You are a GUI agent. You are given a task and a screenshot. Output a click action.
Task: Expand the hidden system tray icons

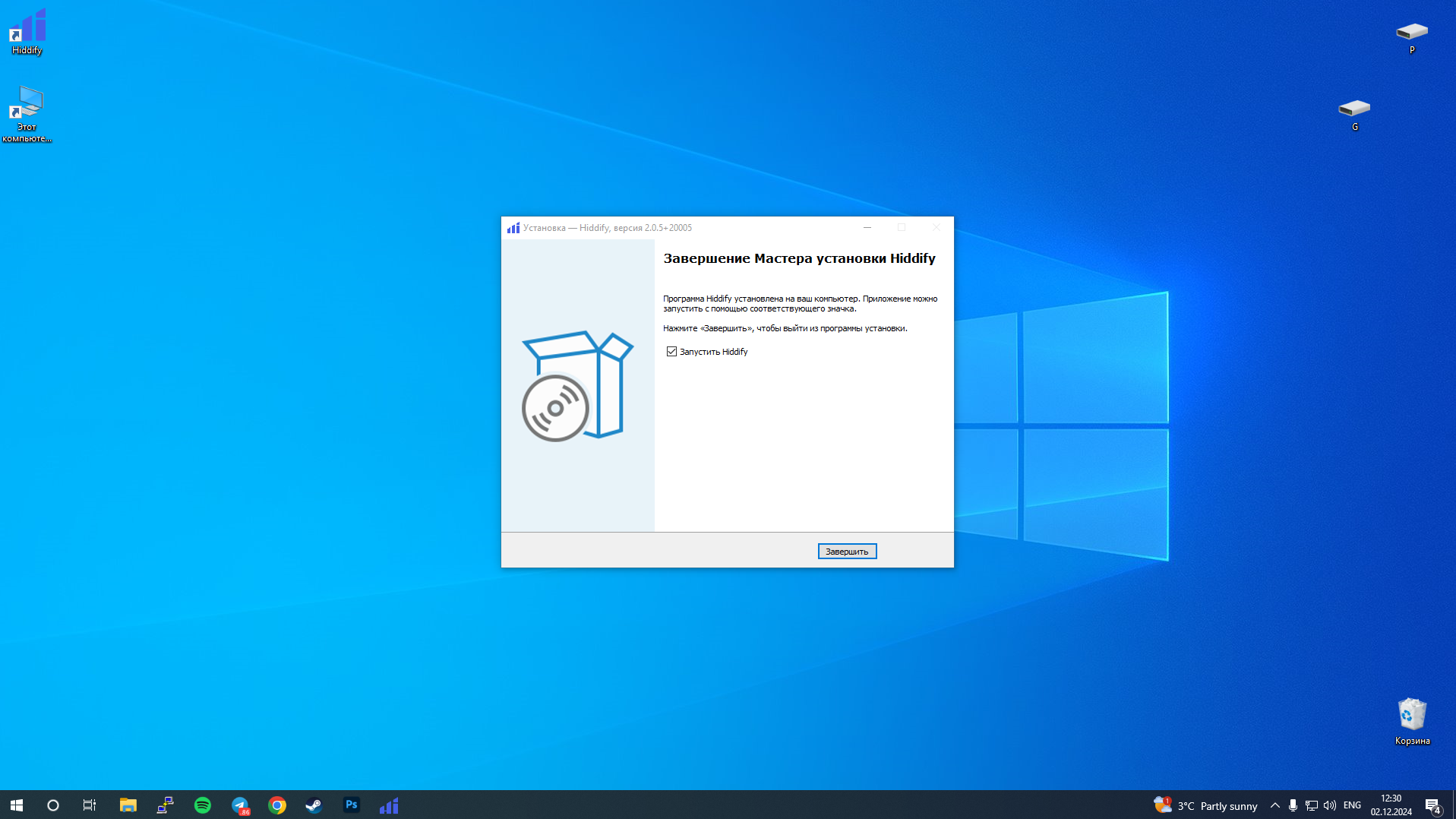pyautogui.click(x=1275, y=805)
